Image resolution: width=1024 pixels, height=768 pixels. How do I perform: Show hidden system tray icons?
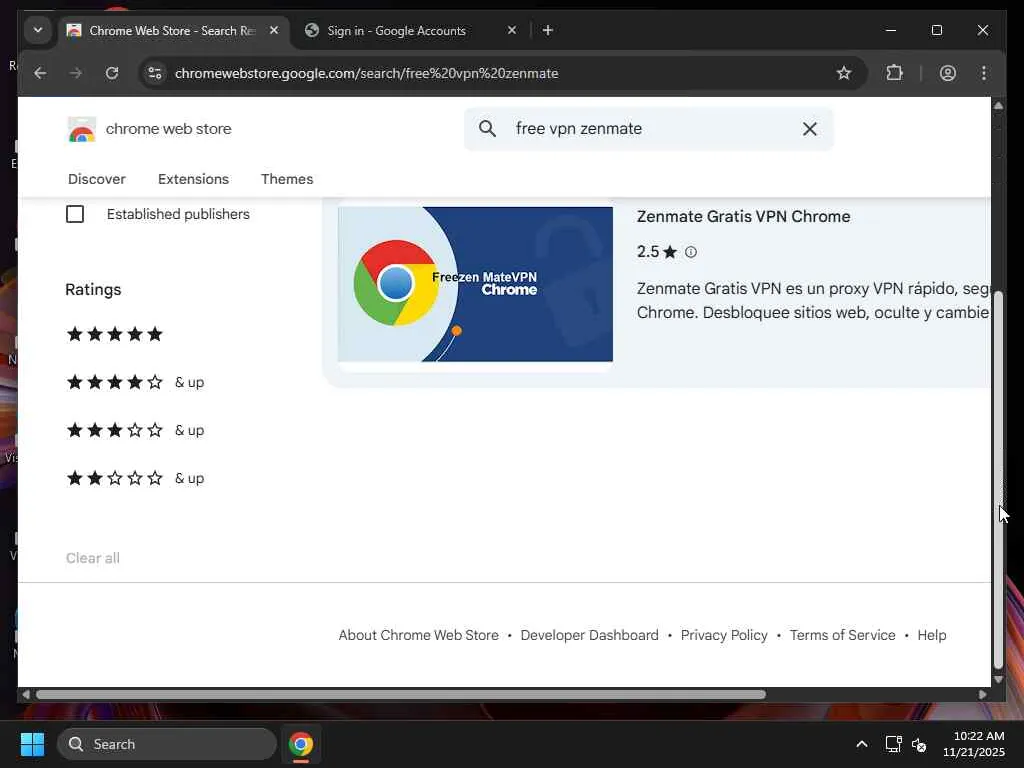tap(862, 744)
